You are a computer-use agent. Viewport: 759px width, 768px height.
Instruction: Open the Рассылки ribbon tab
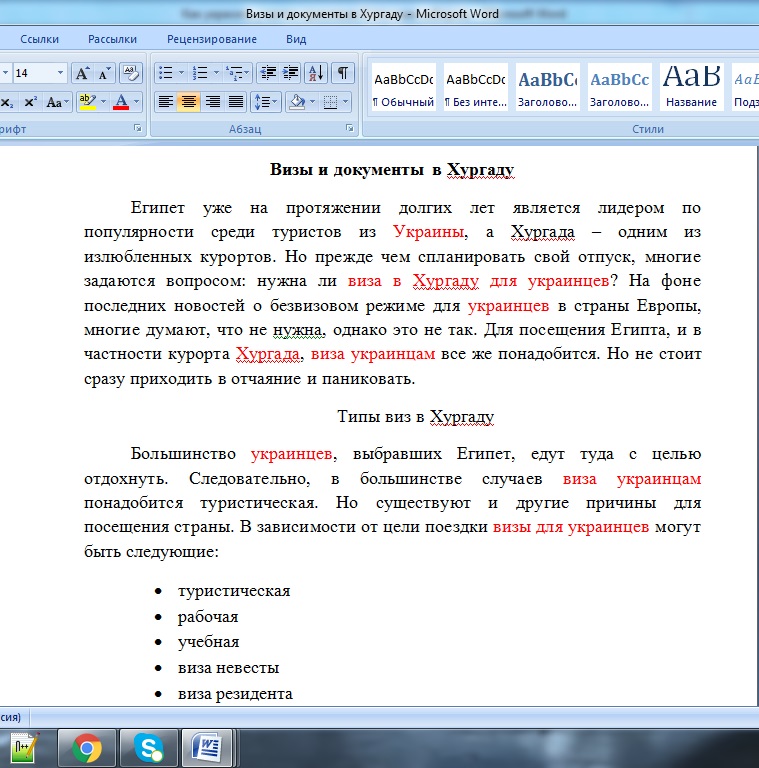pyautogui.click(x=112, y=39)
